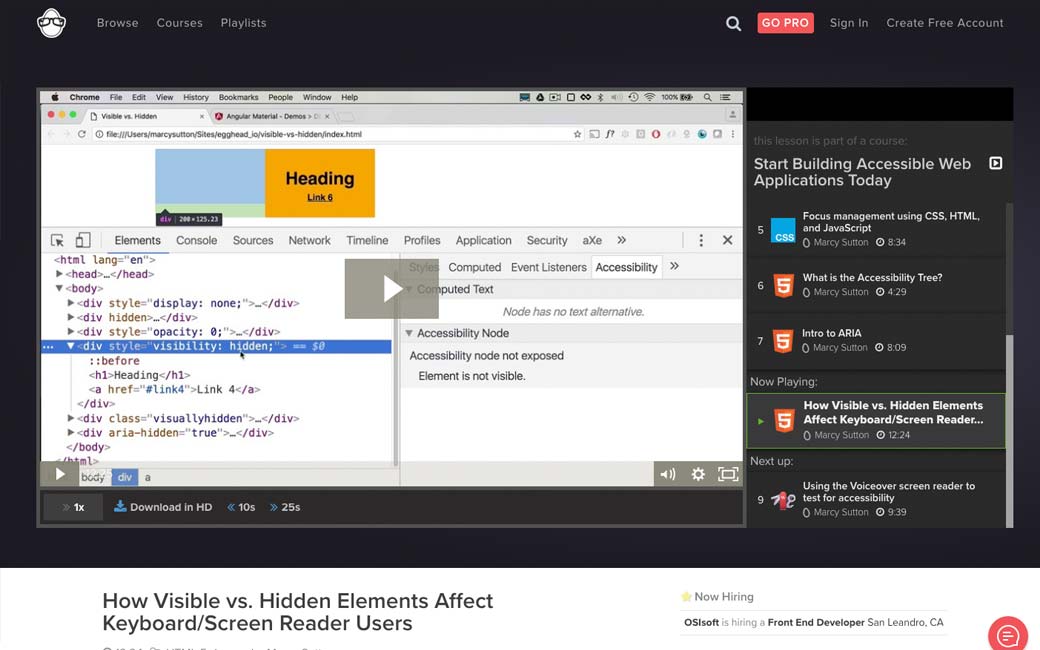This screenshot has height=650, width=1040.
Task: Skip forward 25s in the video
Action: coord(285,507)
